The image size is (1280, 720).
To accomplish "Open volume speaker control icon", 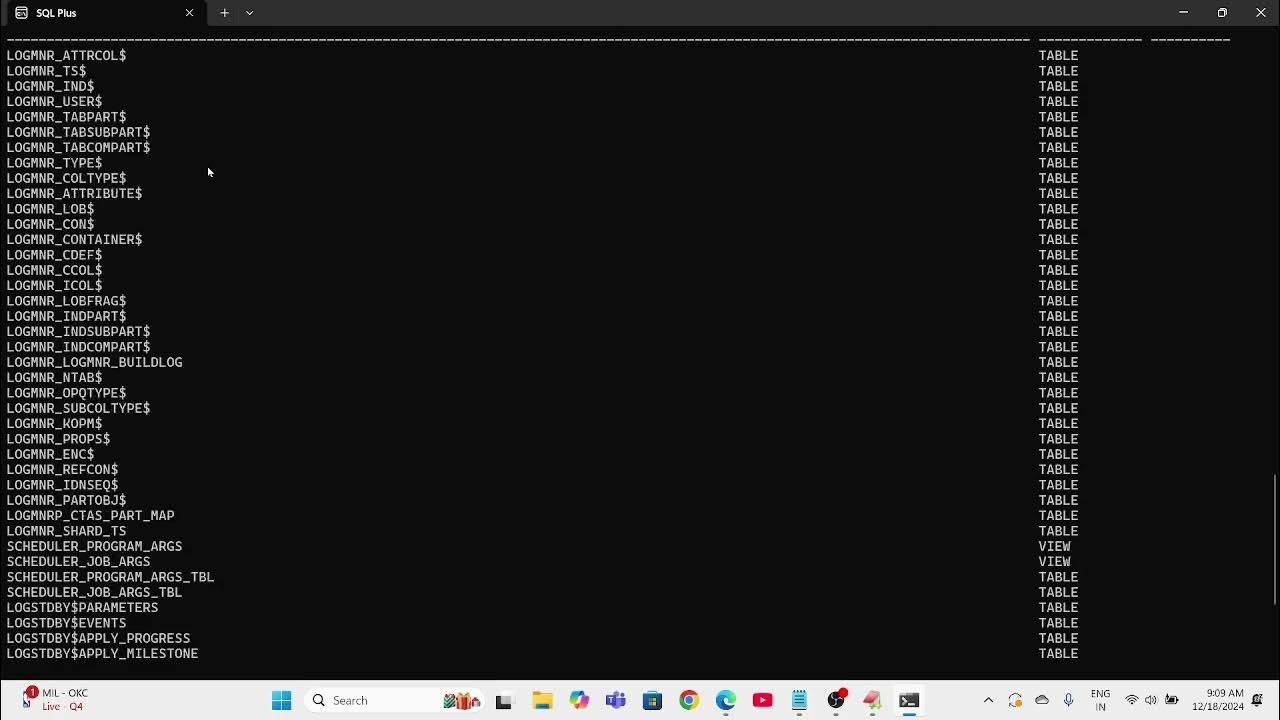I will click(1151, 700).
